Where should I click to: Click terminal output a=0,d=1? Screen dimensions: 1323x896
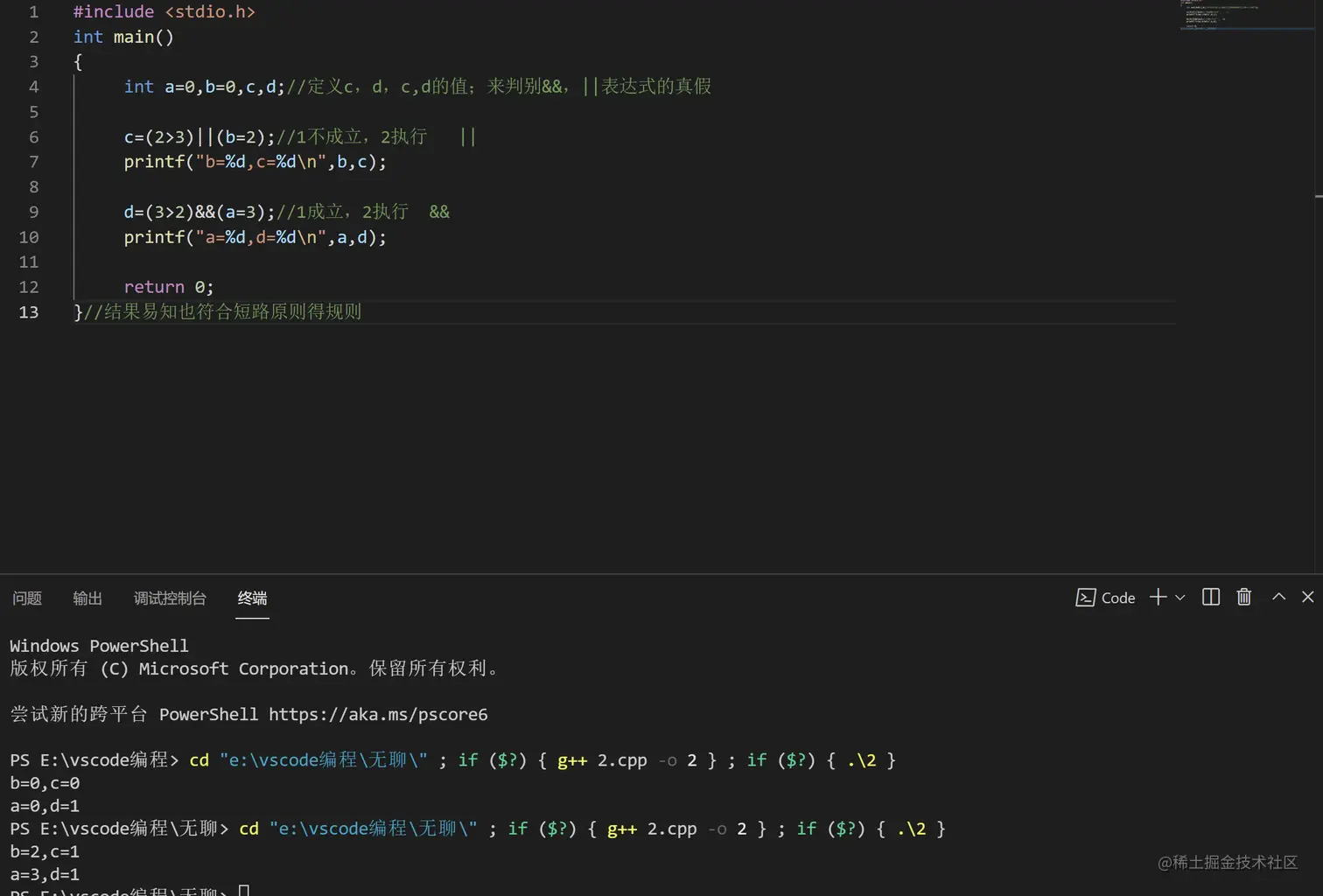[45, 806]
